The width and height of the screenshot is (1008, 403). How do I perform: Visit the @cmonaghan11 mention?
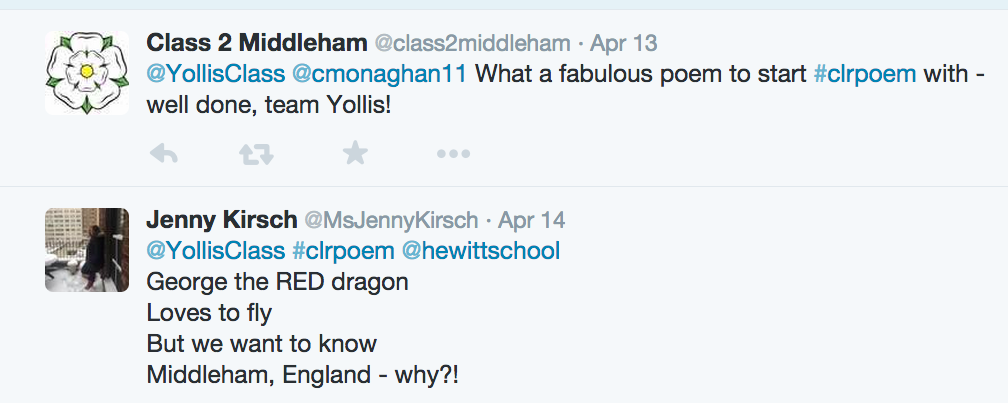379,74
